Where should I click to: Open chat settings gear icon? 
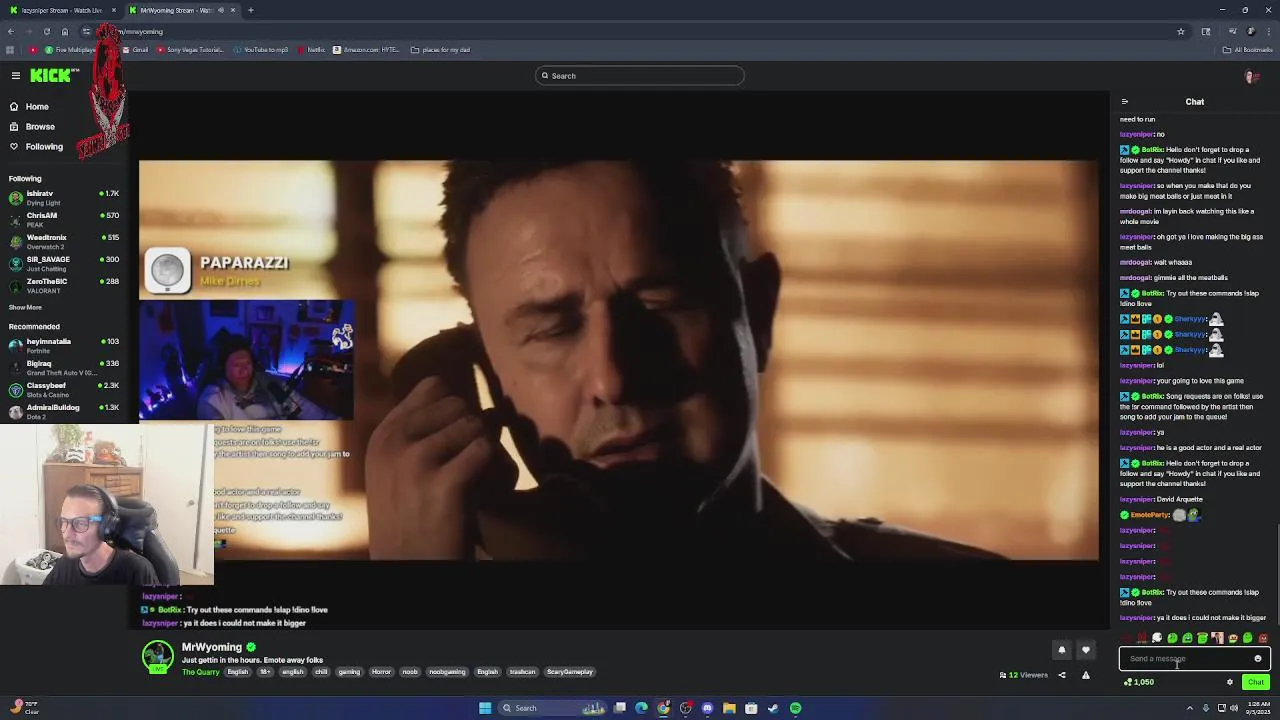coord(1230,682)
